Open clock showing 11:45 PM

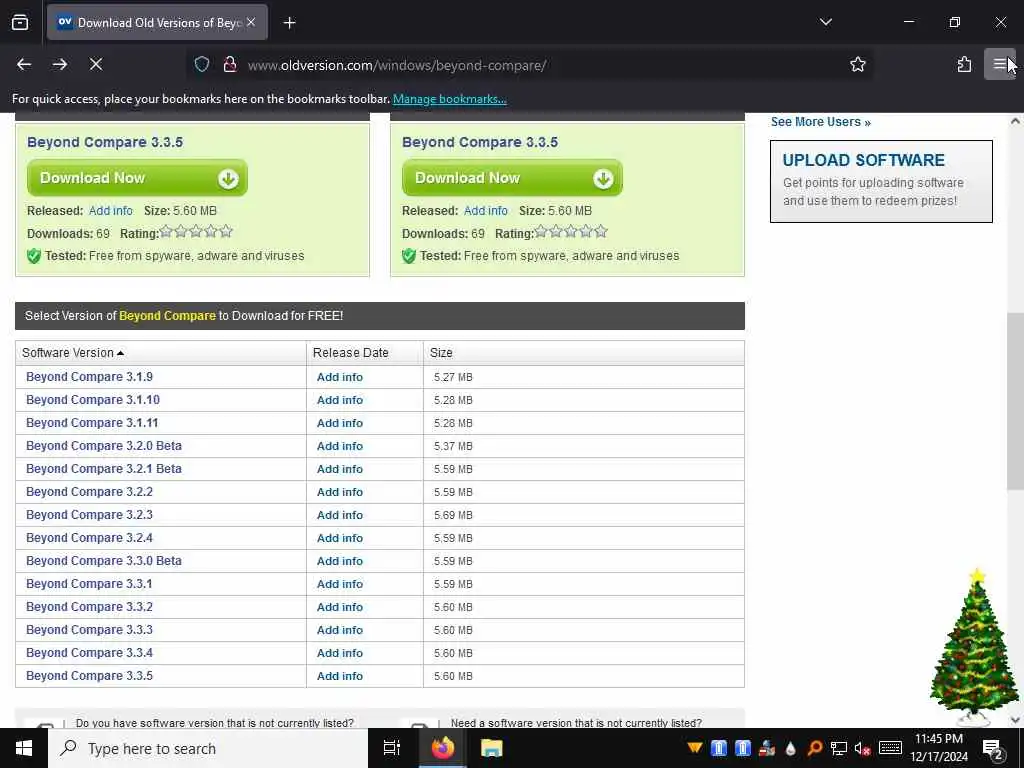(x=939, y=748)
